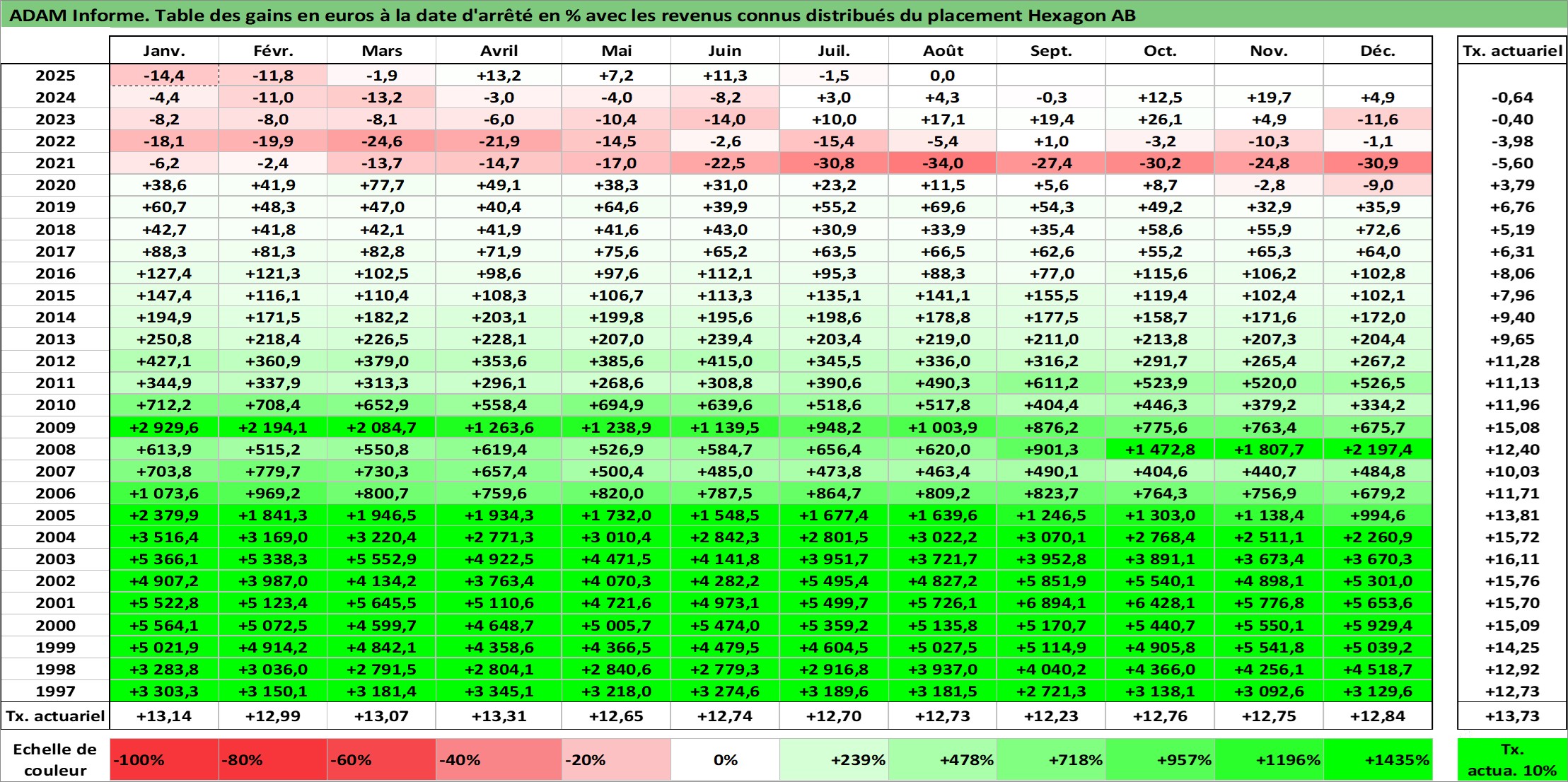The height and width of the screenshot is (782, 1568).
Task: Select the row label 2025
Action: click(55, 76)
